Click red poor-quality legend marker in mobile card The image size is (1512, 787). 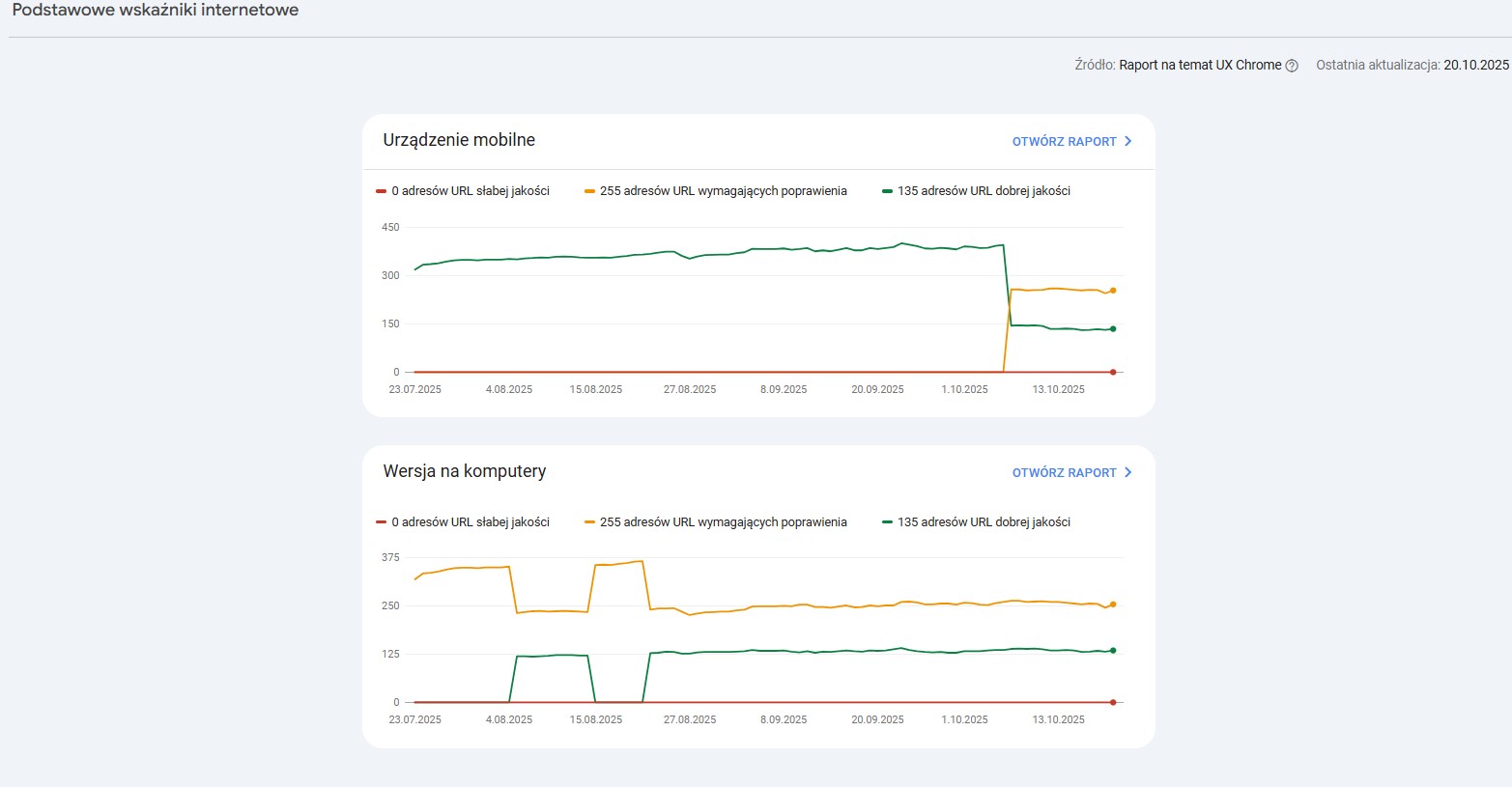click(x=382, y=191)
